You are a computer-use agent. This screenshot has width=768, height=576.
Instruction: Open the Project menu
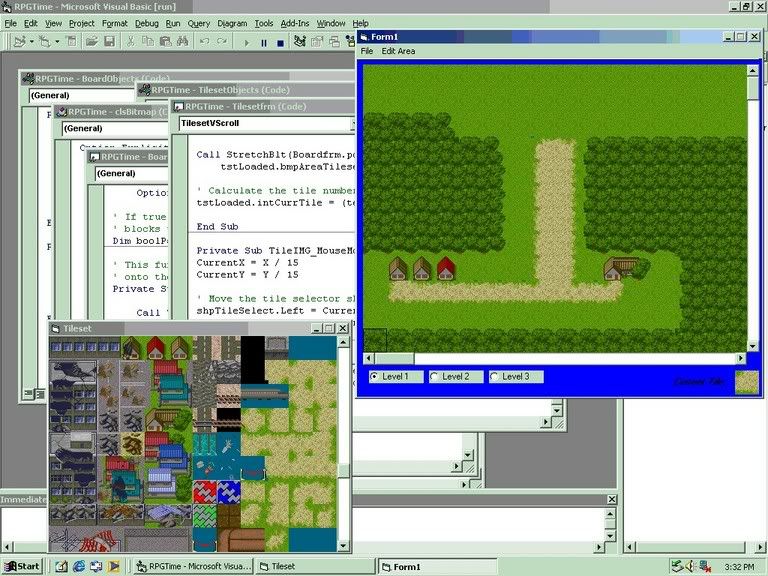pos(81,23)
